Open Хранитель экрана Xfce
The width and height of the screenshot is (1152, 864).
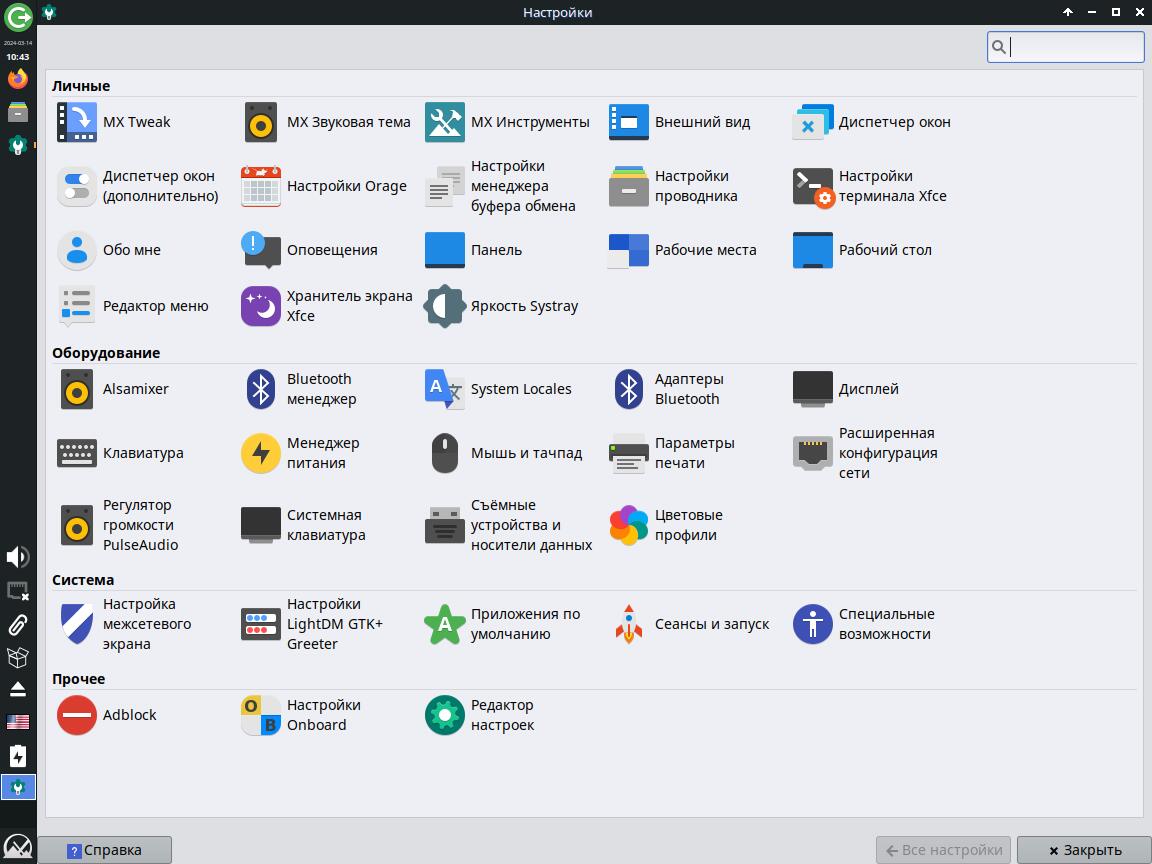pyautogui.click(x=326, y=306)
